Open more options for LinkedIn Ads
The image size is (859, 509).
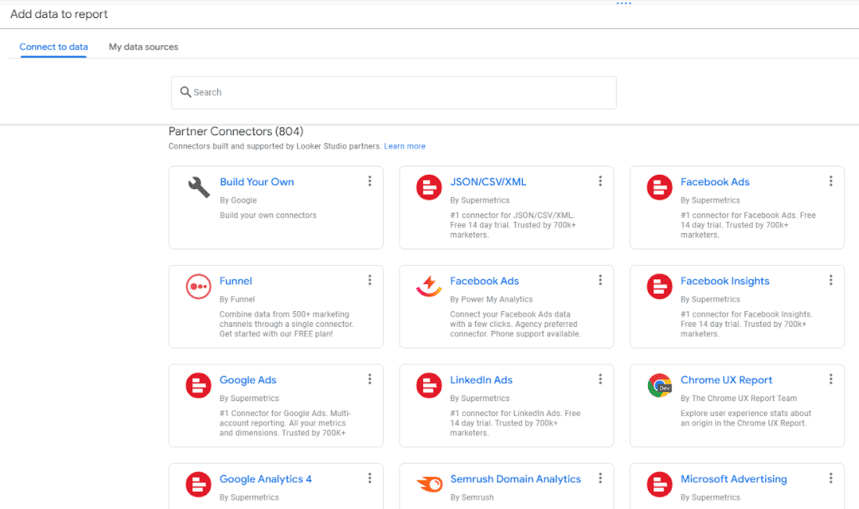click(600, 379)
